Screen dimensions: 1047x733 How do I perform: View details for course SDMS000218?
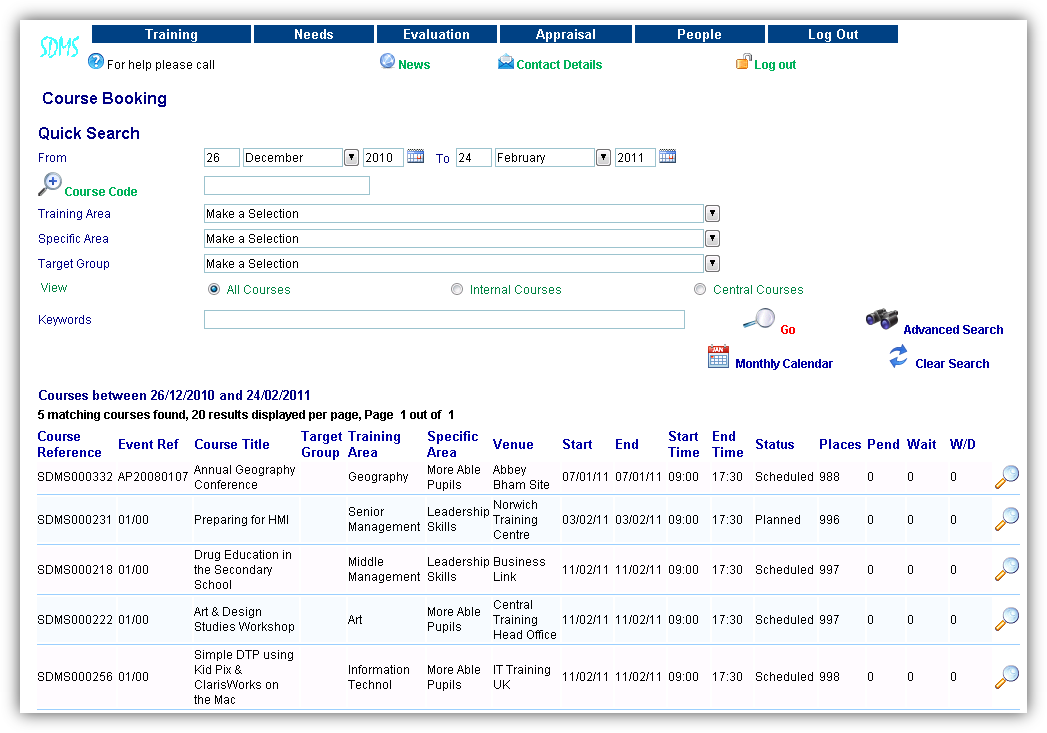[x=1006, y=569]
